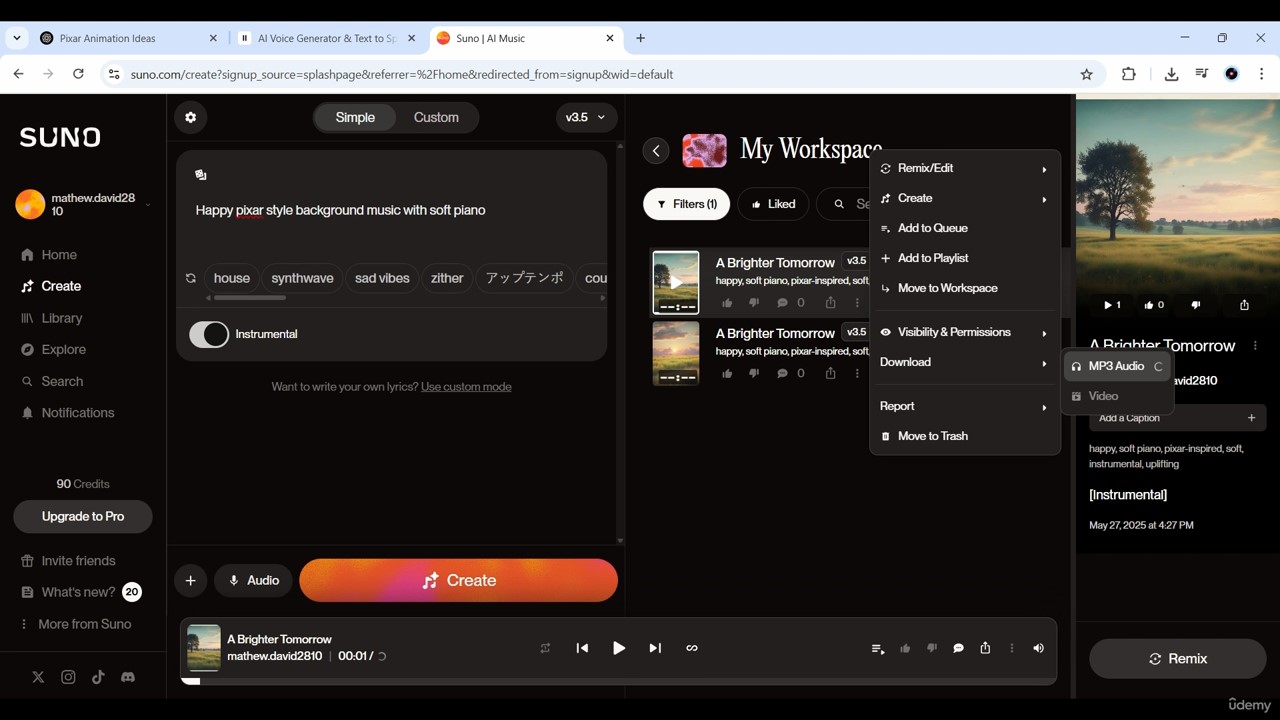Open Suno's X profile link
The width and height of the screenshot is (1280, 720).
38,677
